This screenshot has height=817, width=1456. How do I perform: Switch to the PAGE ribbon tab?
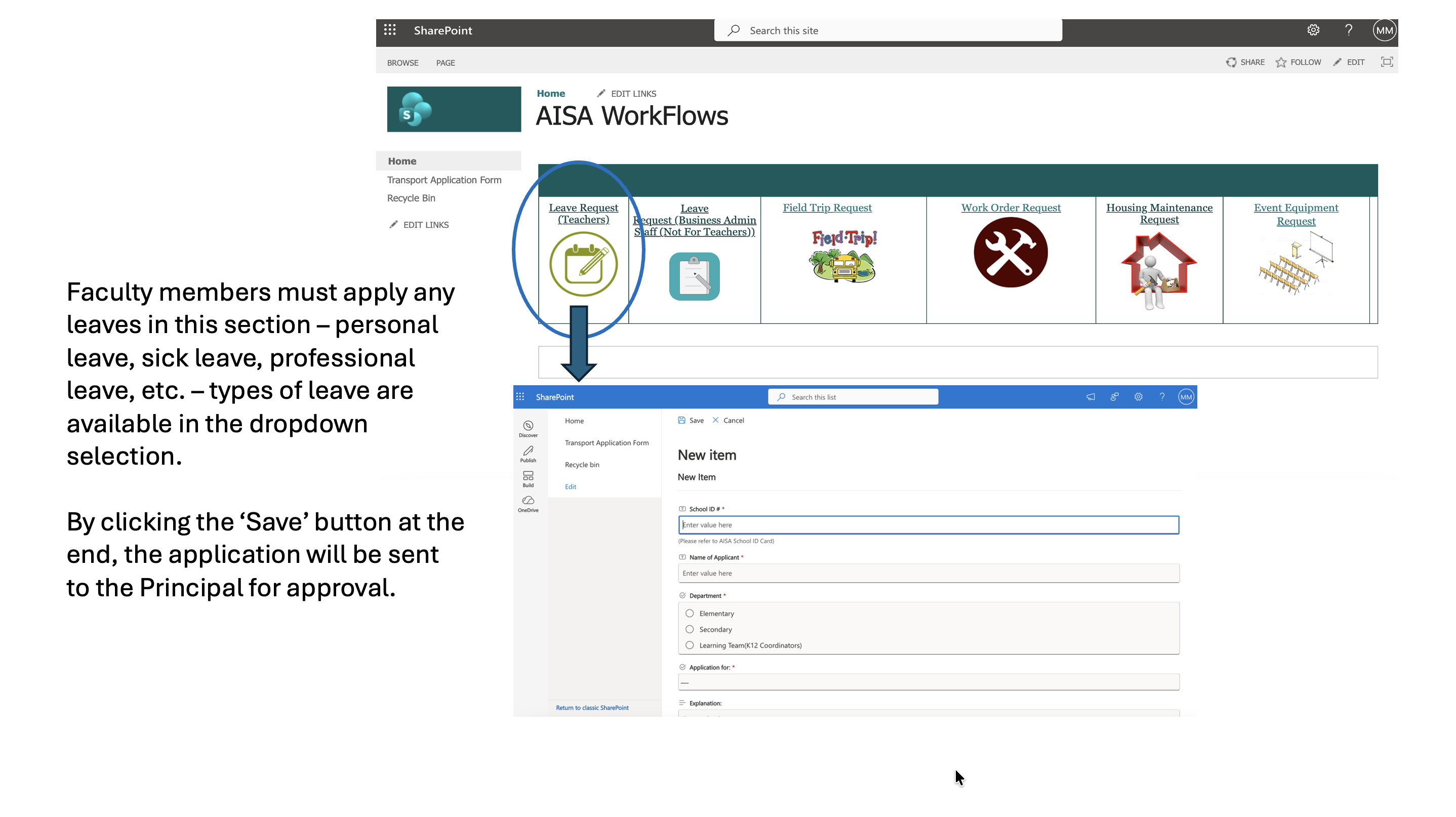coord(445,63)
